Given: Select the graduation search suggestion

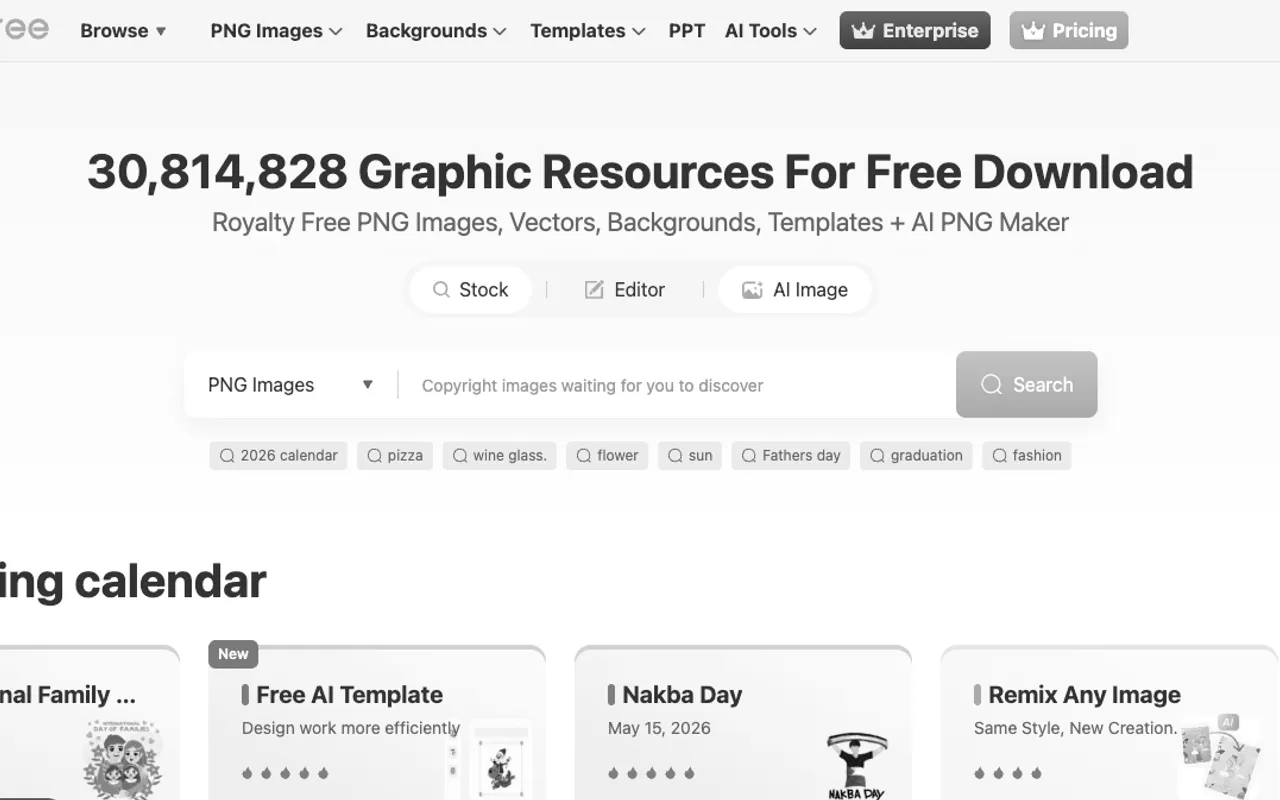Looking at the screenshot, I should click(x=916, y=456).
